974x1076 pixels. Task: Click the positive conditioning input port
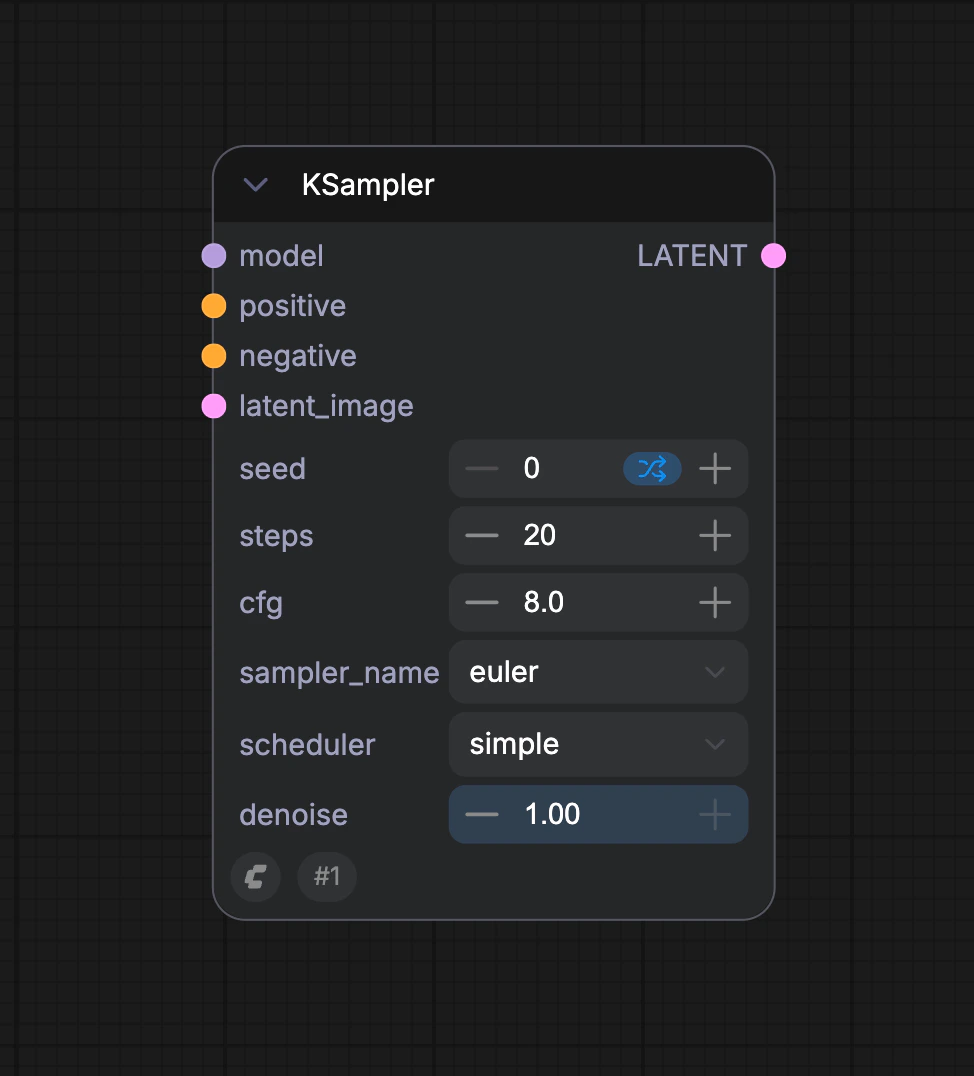213,305
